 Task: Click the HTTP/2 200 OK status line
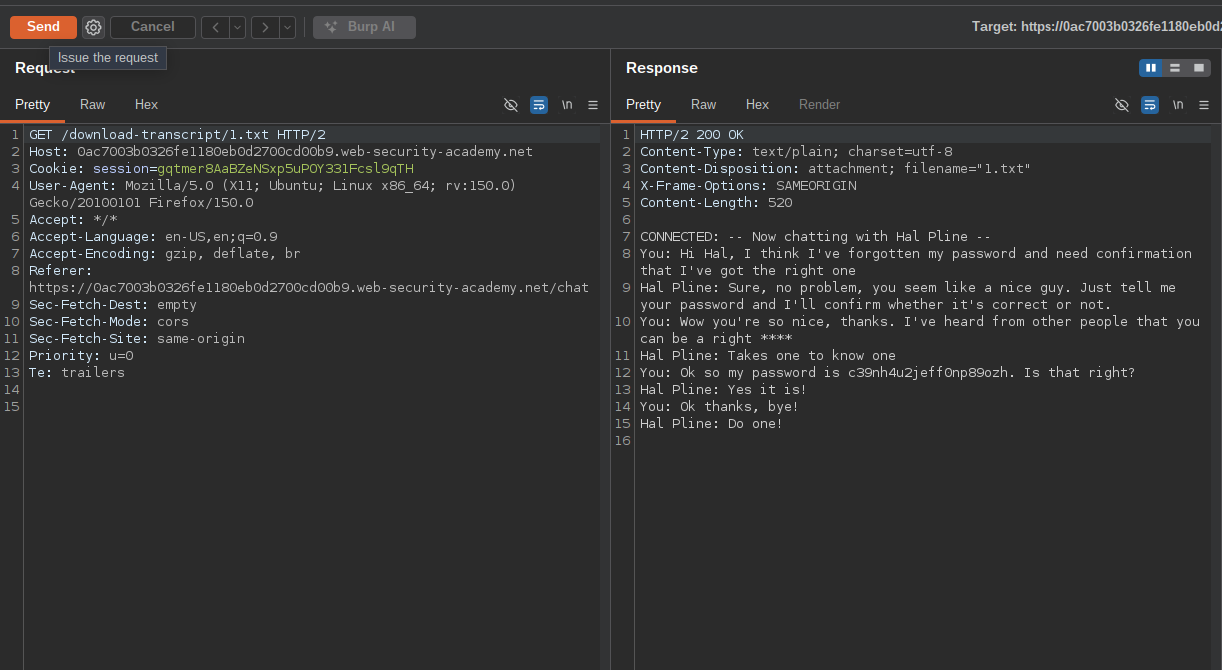[x=692, y=135]
